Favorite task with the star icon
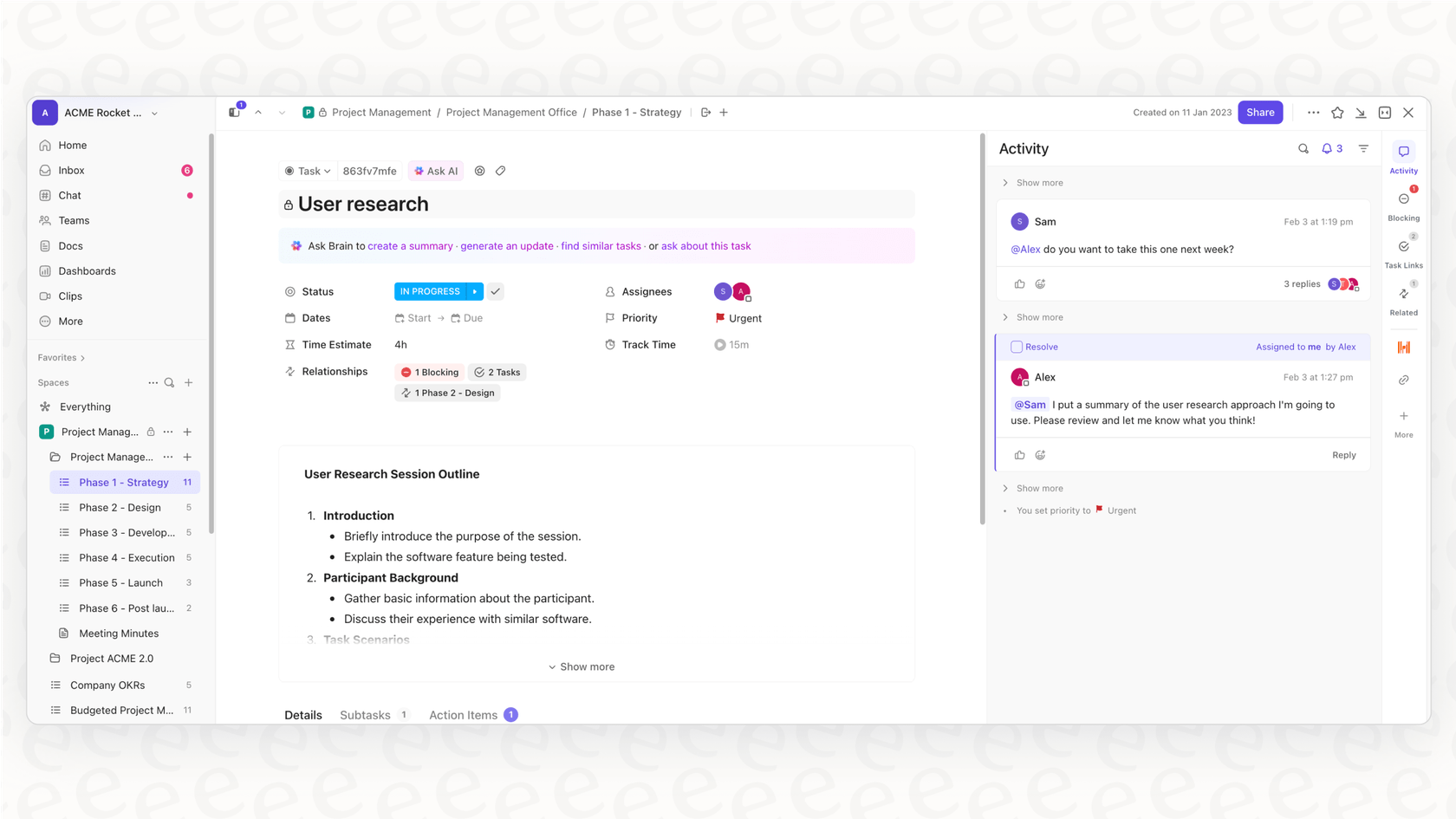The width and height of the screenshot is (1456, 819). [x=1337, y=113]
